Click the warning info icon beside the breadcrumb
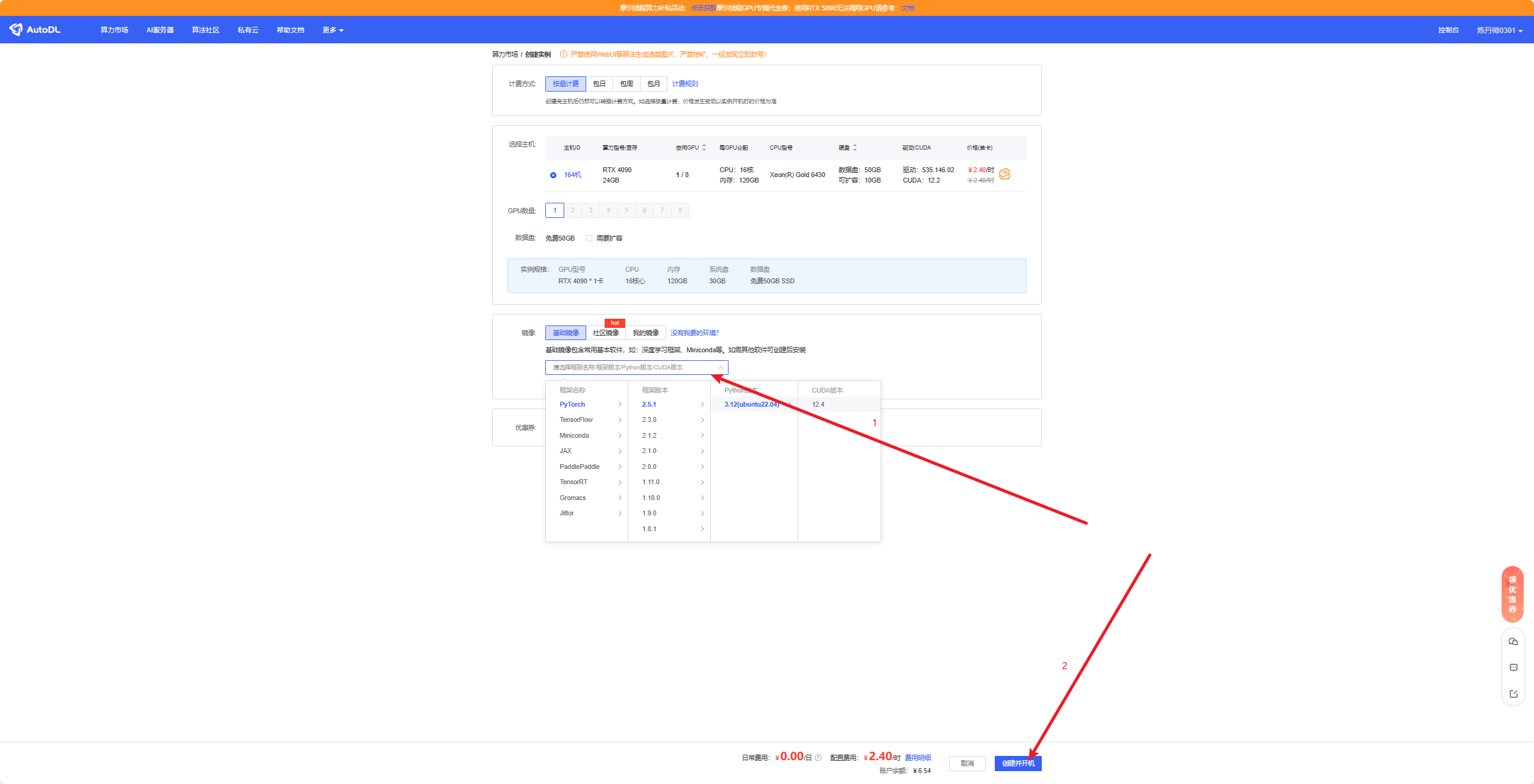Viewport: 1534px width, 784px height. (564, 54)
